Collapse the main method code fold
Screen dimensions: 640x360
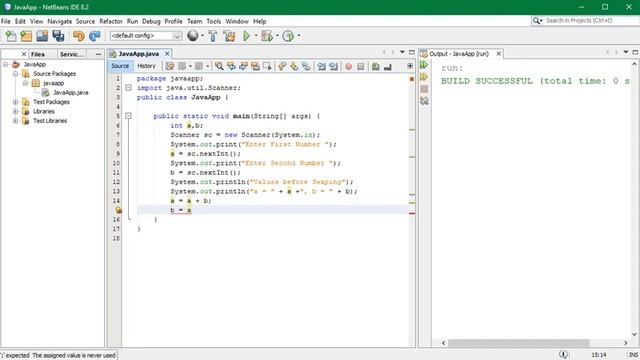[128, 116]
